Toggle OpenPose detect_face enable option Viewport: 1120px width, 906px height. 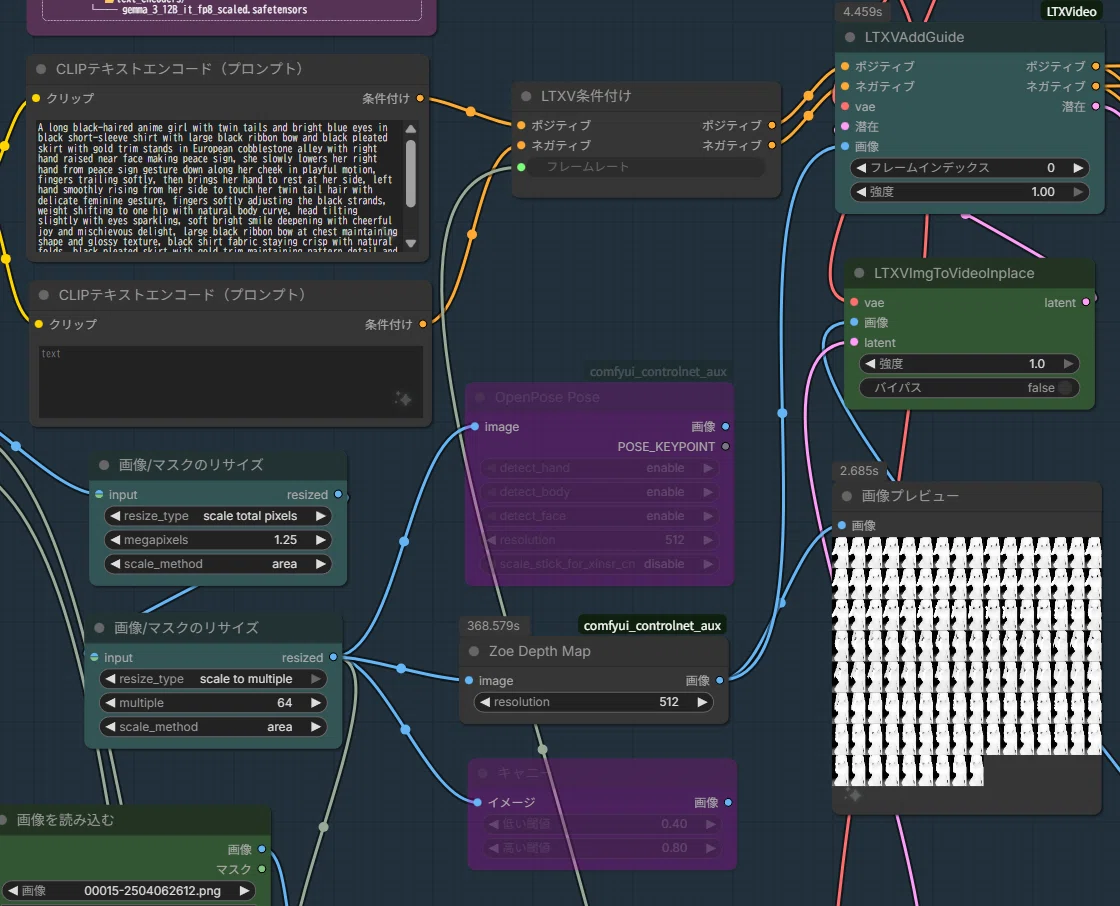(599, 516)
